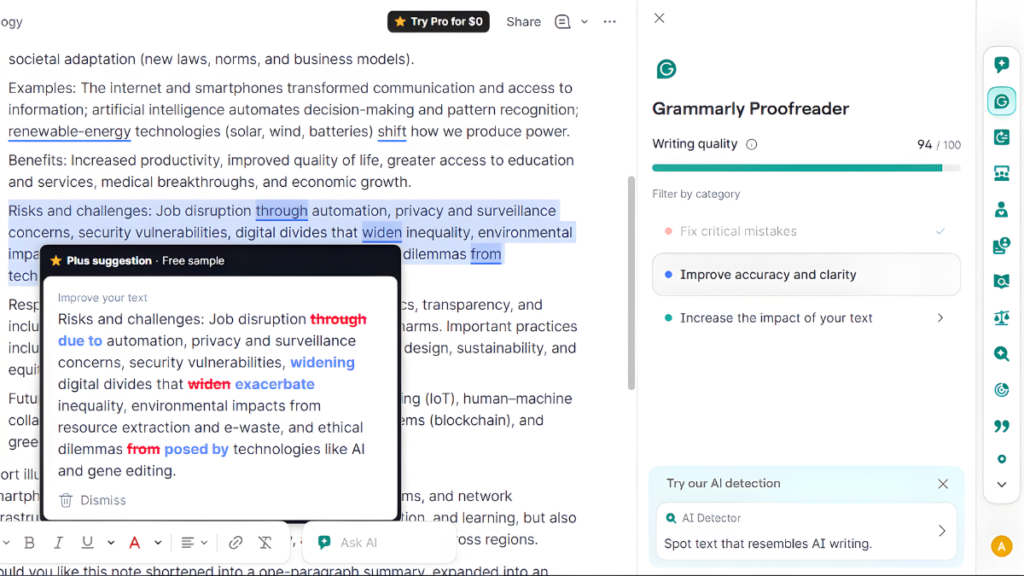Toggle italic formatting
Viewport: 1024px width, 576px height.
[58, 543]
